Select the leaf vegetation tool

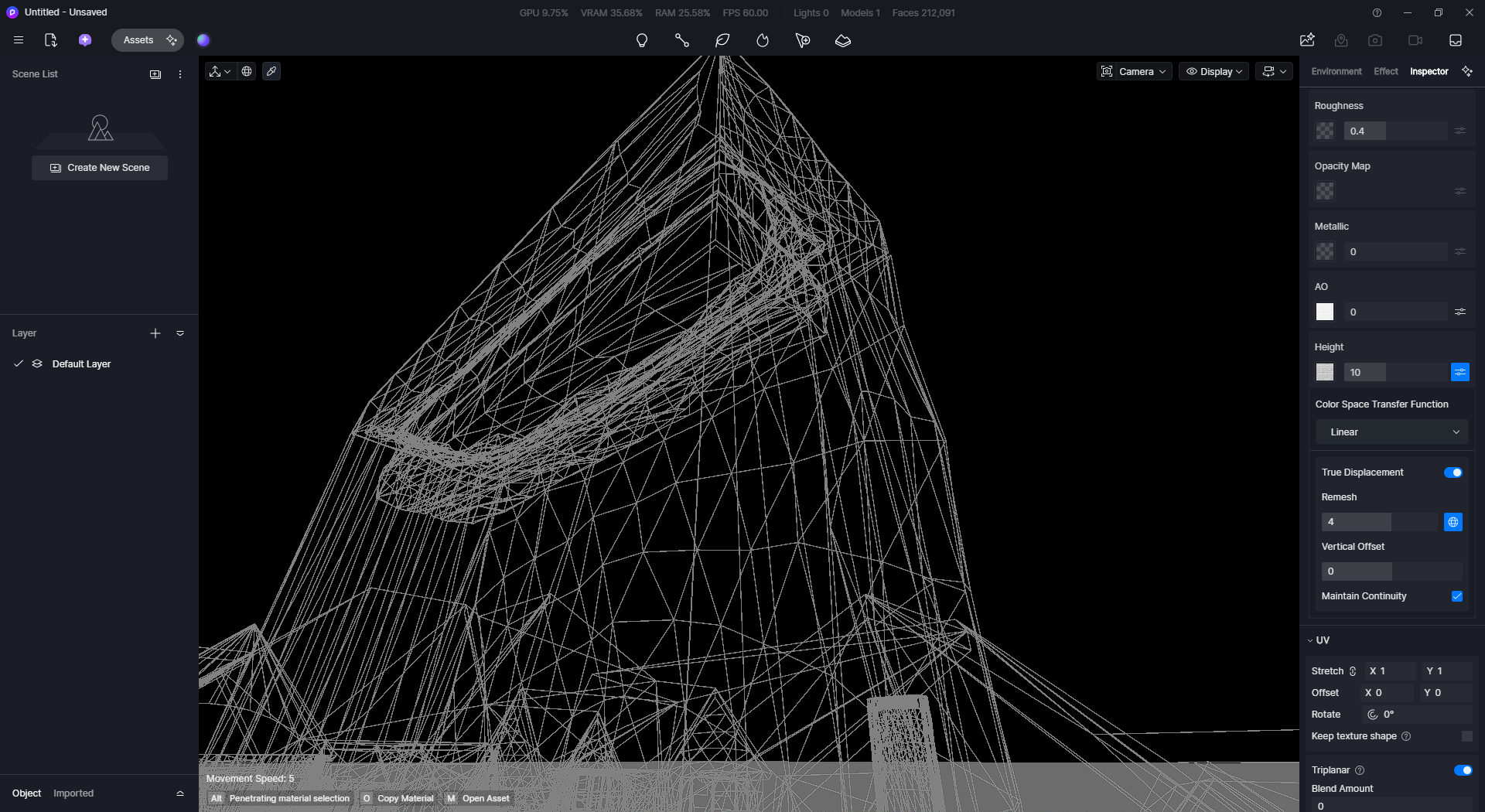click(x=722, y=40)
